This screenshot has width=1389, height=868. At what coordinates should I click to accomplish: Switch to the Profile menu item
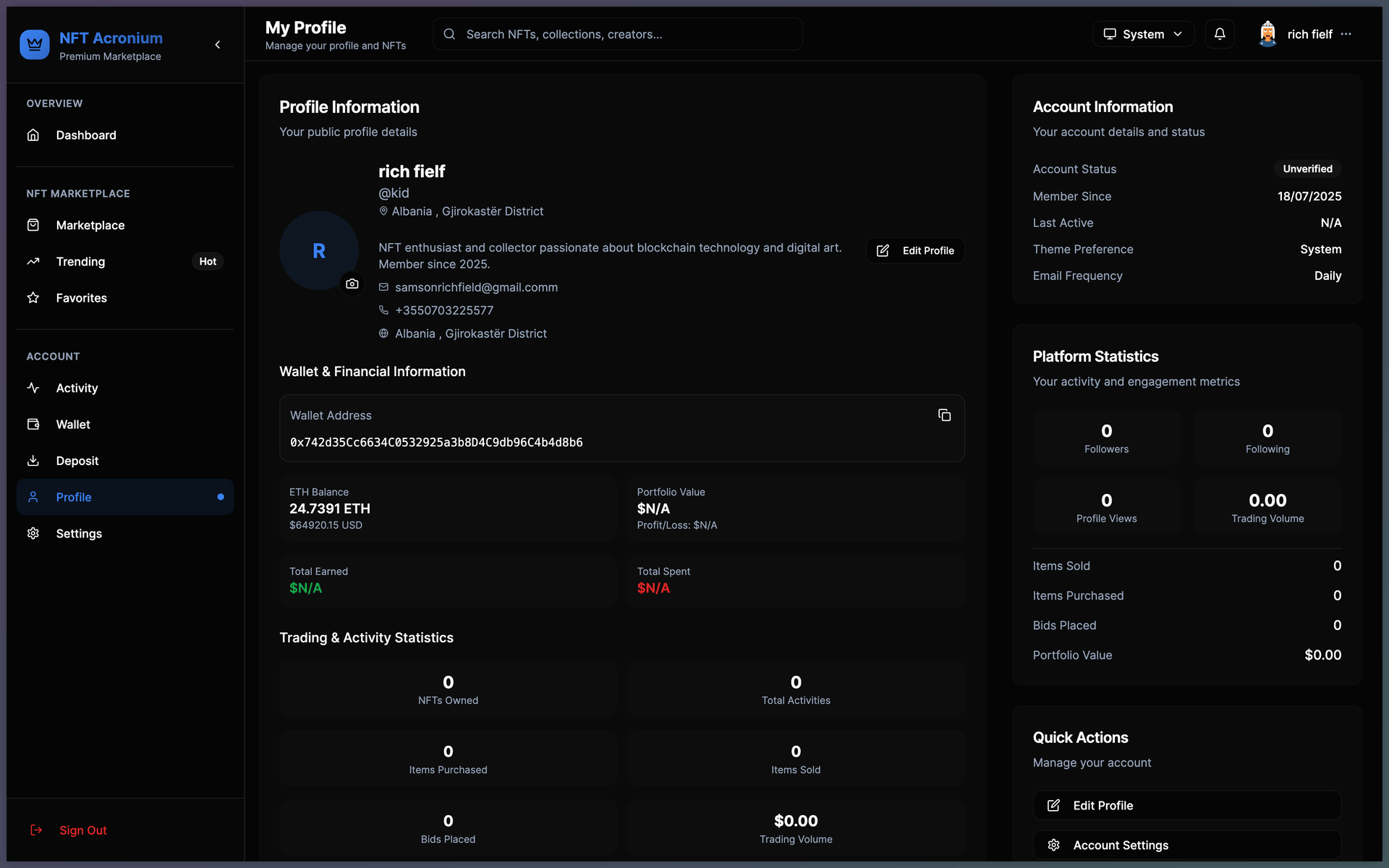click(74, 497)
